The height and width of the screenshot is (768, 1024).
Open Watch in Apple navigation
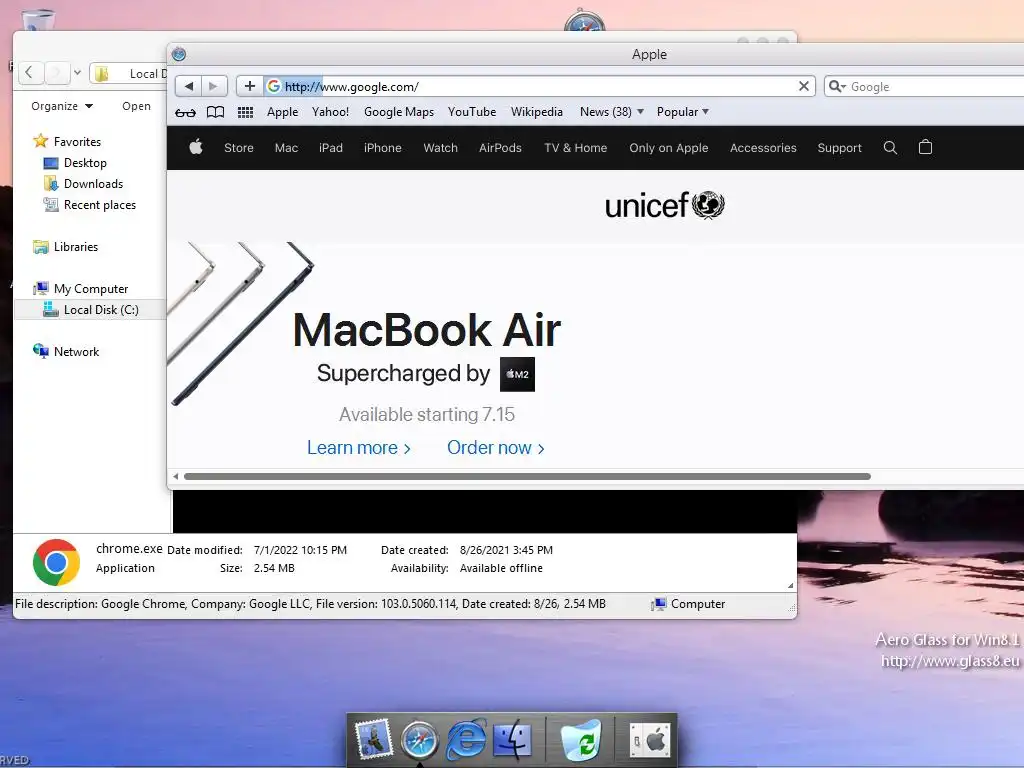tap(440, 148)
